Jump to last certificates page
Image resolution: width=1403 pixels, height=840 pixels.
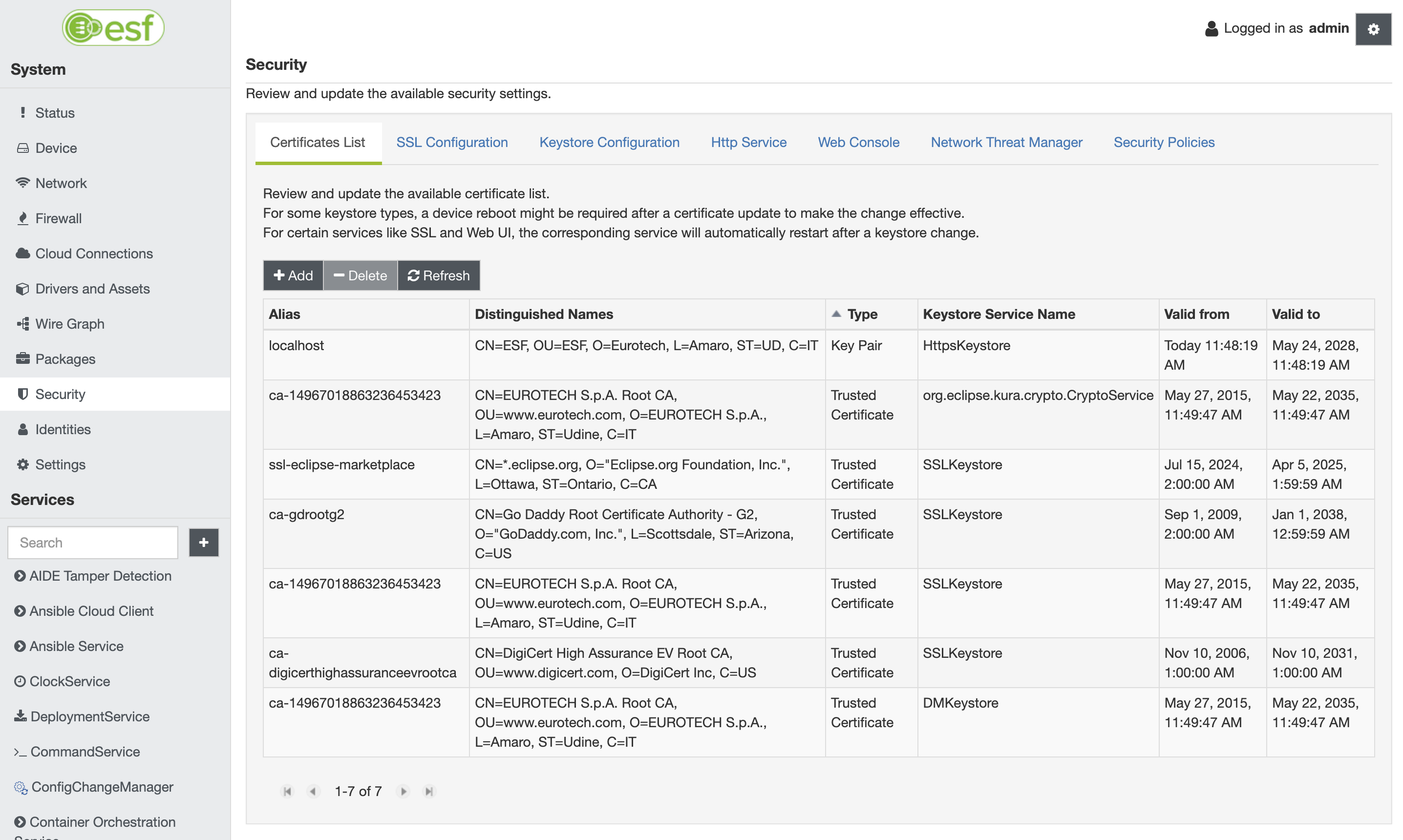[x=429, y=791]
